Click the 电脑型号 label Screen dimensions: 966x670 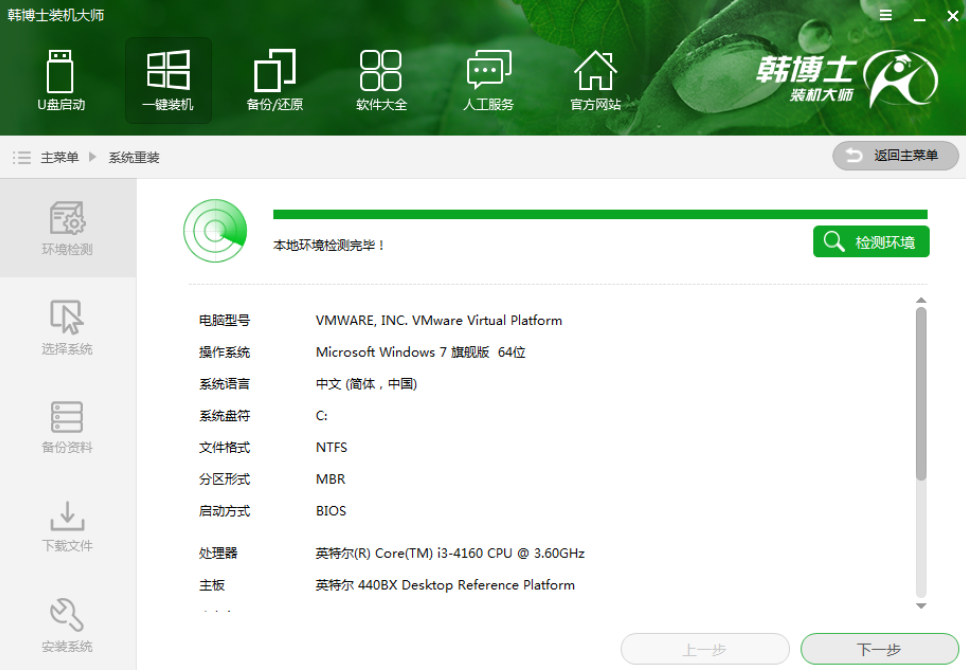point(224,320)
